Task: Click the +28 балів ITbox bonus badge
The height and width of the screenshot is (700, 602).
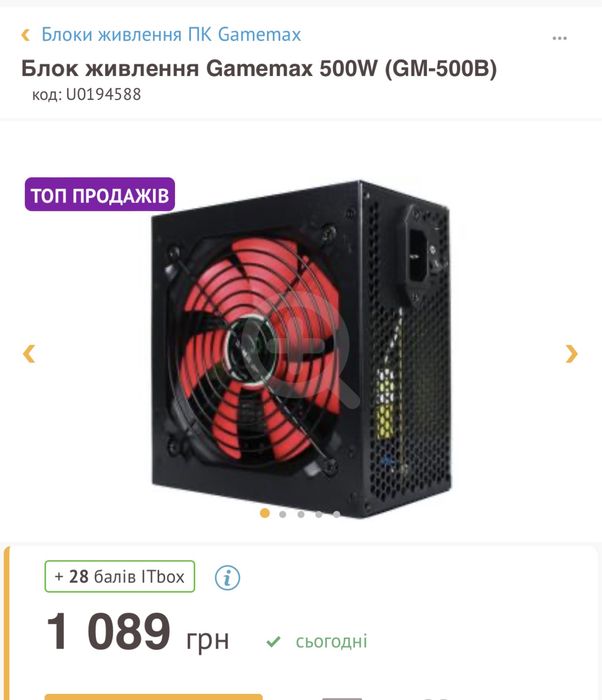Action: tap(120, 576)
